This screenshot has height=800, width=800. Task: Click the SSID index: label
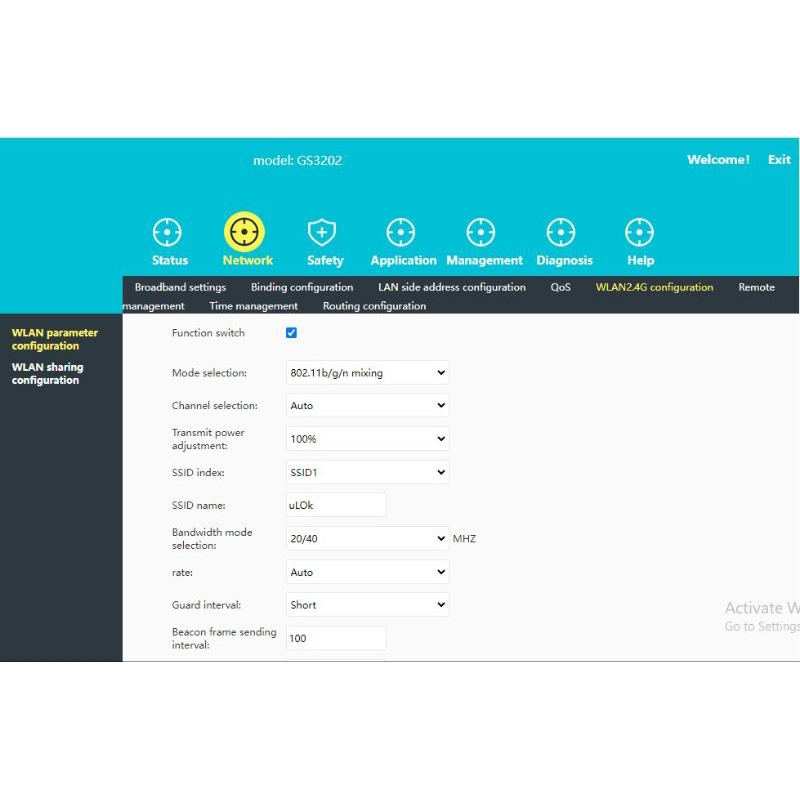click(x=198, y=472)
